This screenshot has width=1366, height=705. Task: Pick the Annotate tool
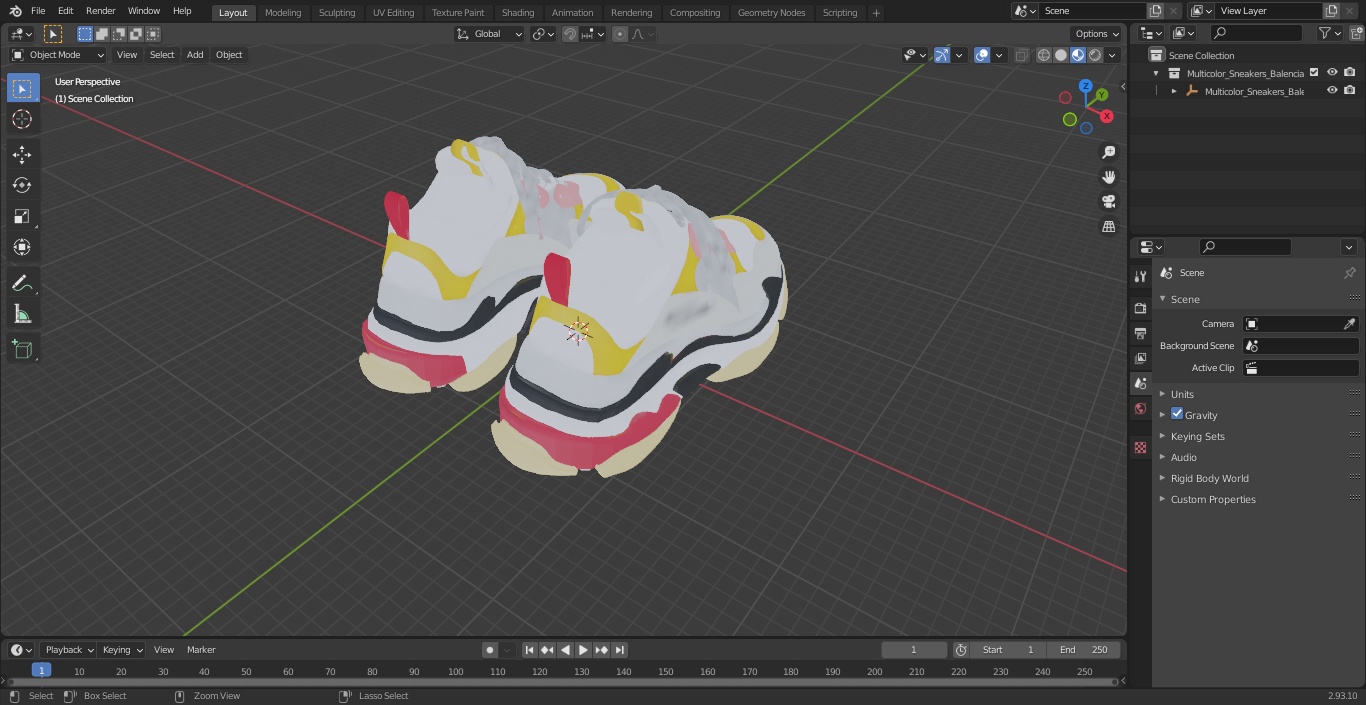point(22,284)
